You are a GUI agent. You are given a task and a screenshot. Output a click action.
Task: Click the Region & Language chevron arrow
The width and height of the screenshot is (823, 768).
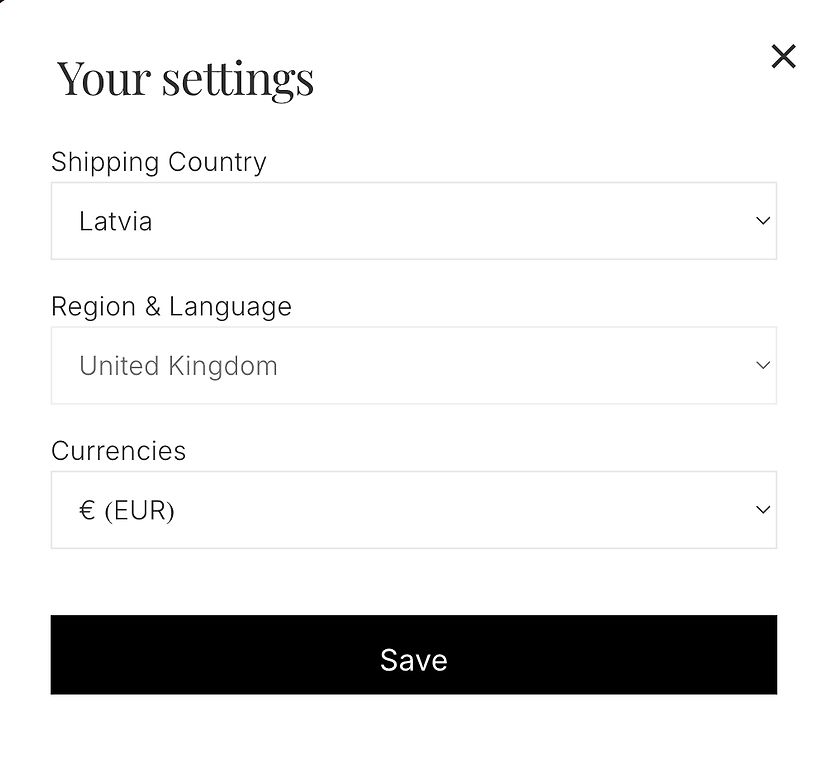(763, 366)
